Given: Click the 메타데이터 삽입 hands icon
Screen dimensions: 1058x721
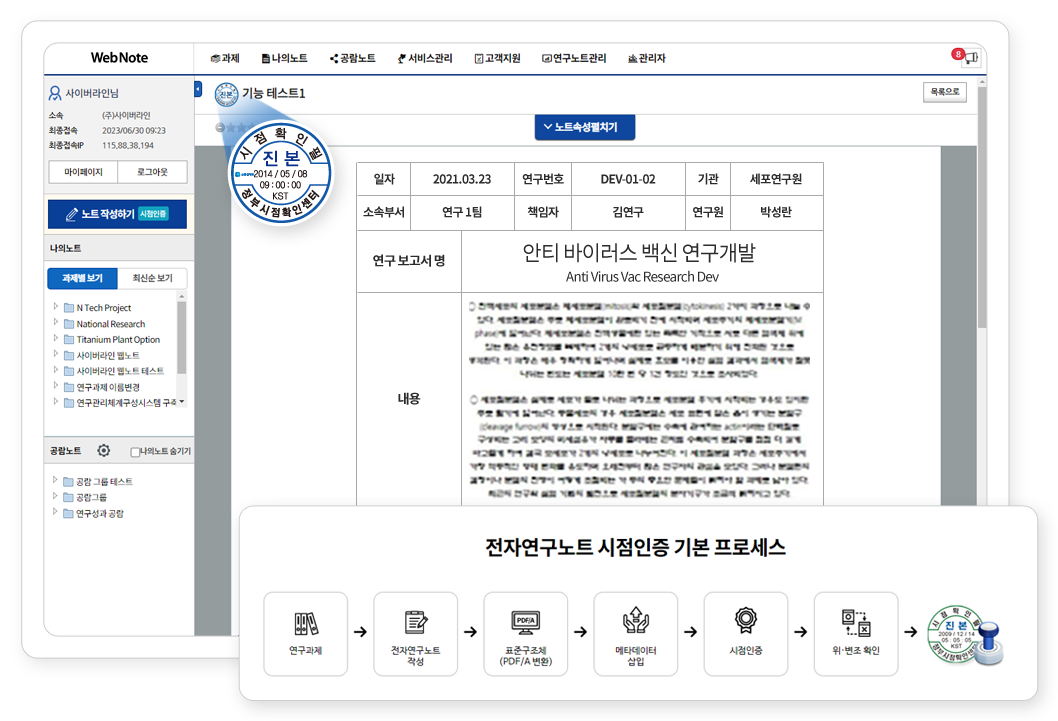Looking at the screenshot, I should pyautogui.click(x=635, y=622).
